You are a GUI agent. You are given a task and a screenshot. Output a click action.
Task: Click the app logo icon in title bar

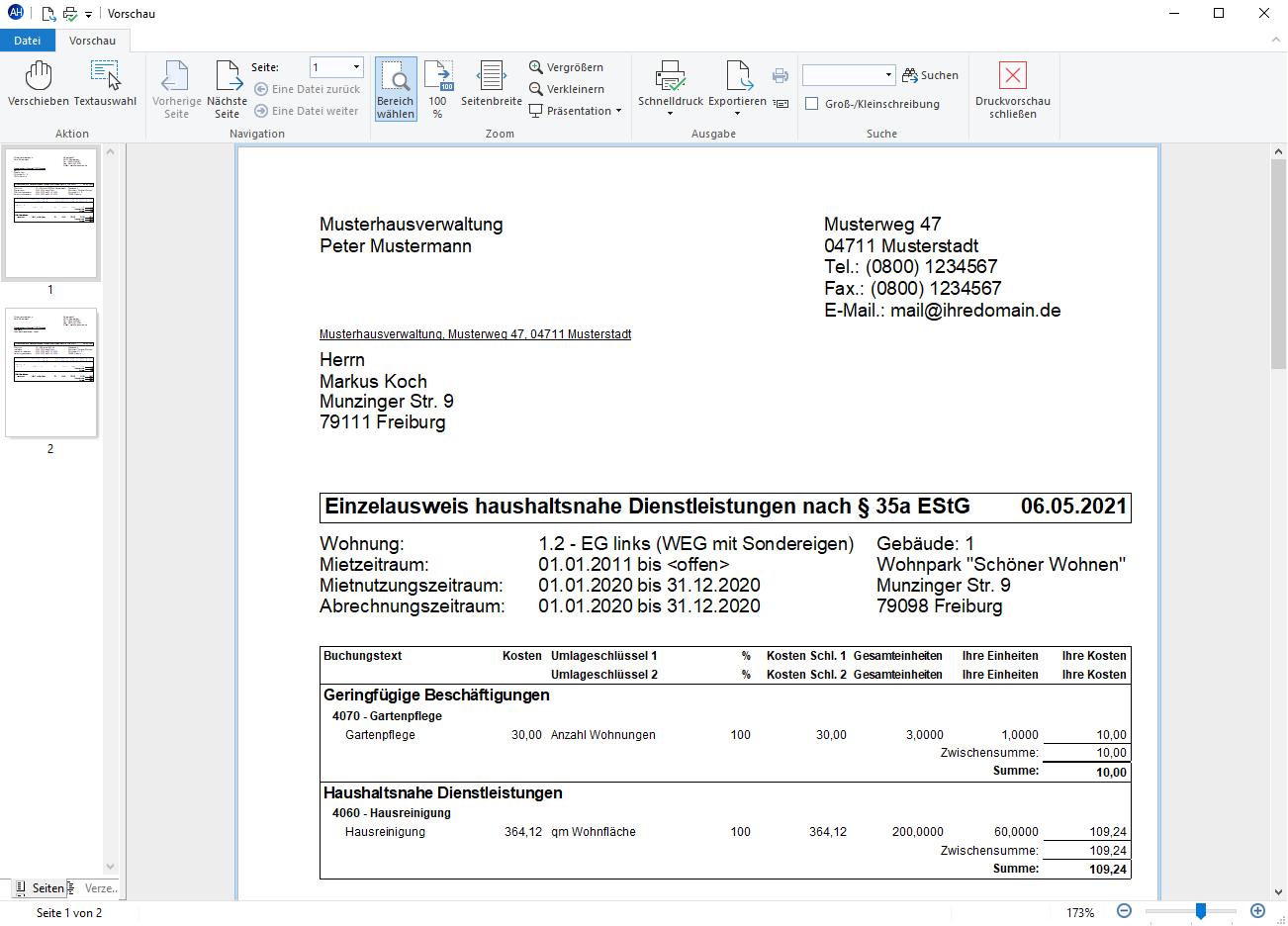pyautogui.click(x=16, y=13)
